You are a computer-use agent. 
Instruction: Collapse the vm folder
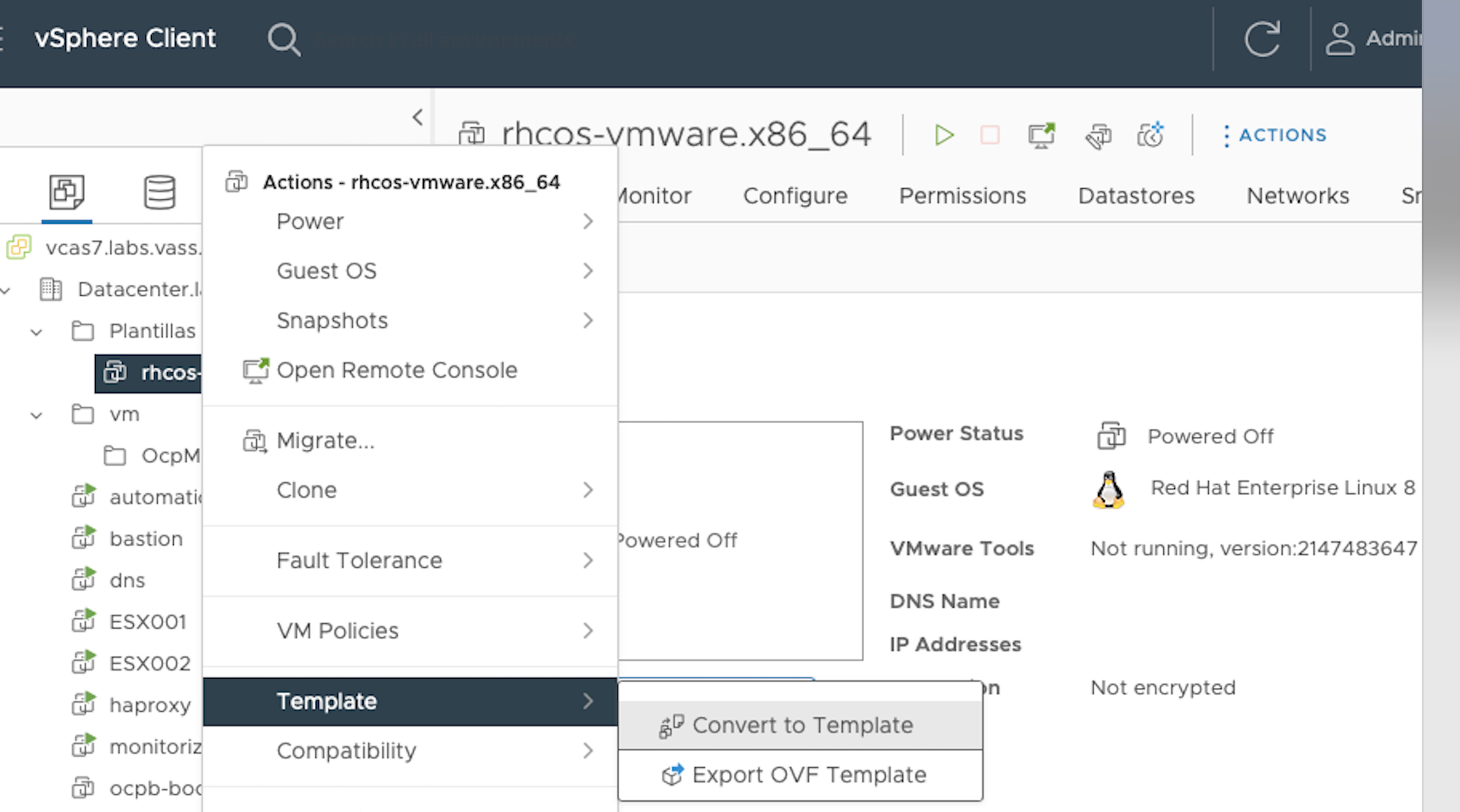pyautogui.click(x=36, y=415)
